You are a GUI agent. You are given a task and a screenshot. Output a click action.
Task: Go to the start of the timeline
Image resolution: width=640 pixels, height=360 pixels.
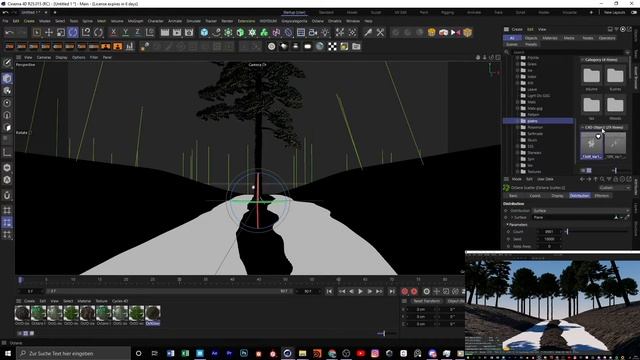[329, 291]
